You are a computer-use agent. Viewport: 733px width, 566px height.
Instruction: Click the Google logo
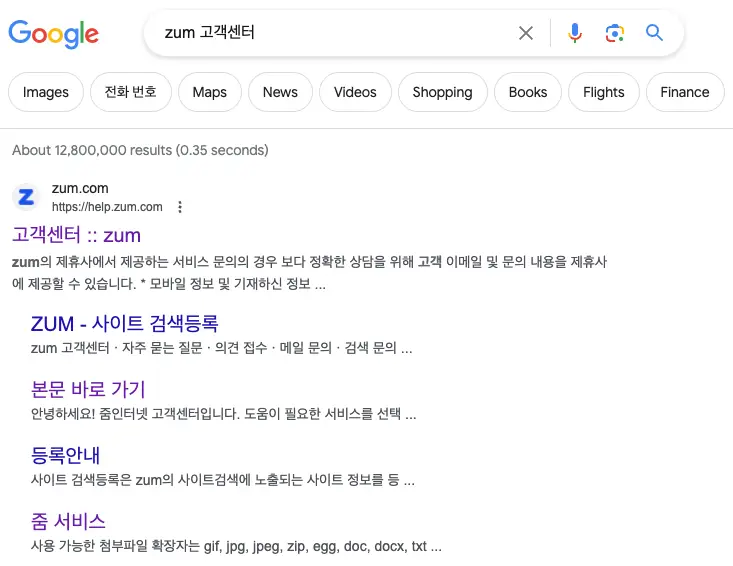[x=54, y=34]
